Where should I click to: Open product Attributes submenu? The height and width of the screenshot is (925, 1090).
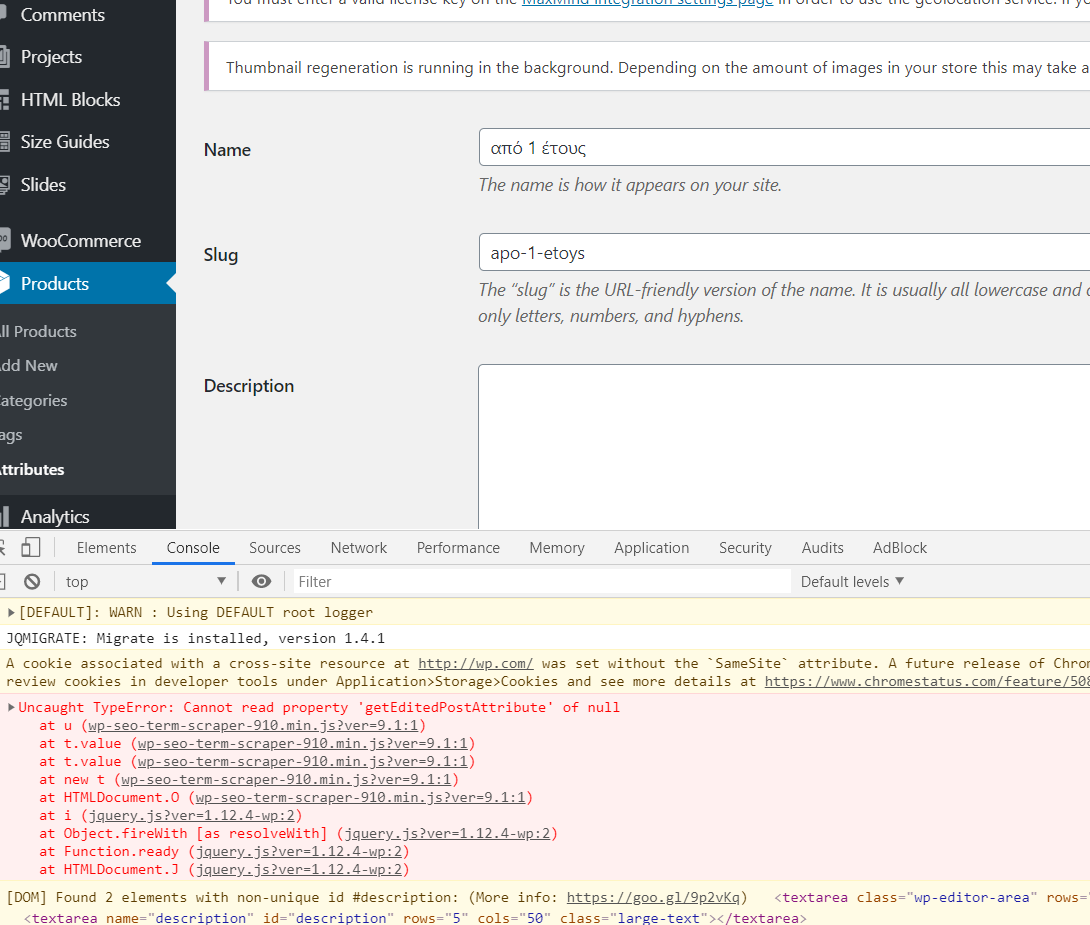pos(32,470)
